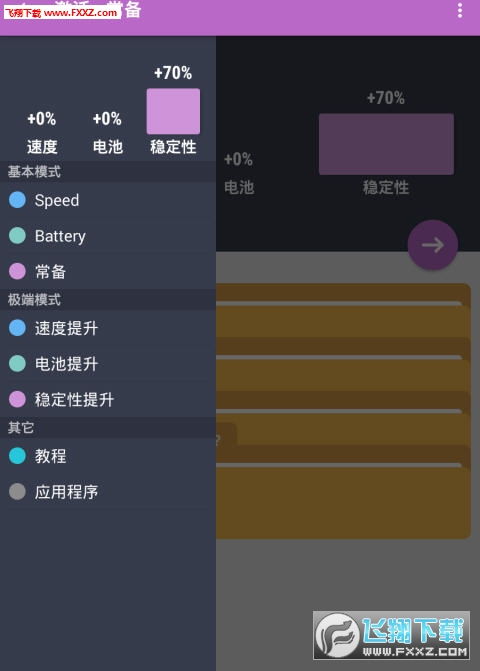This screenshot has height=671, width=480.
Task: Click the blue Speed mode dot
Action: pos(18,200)
